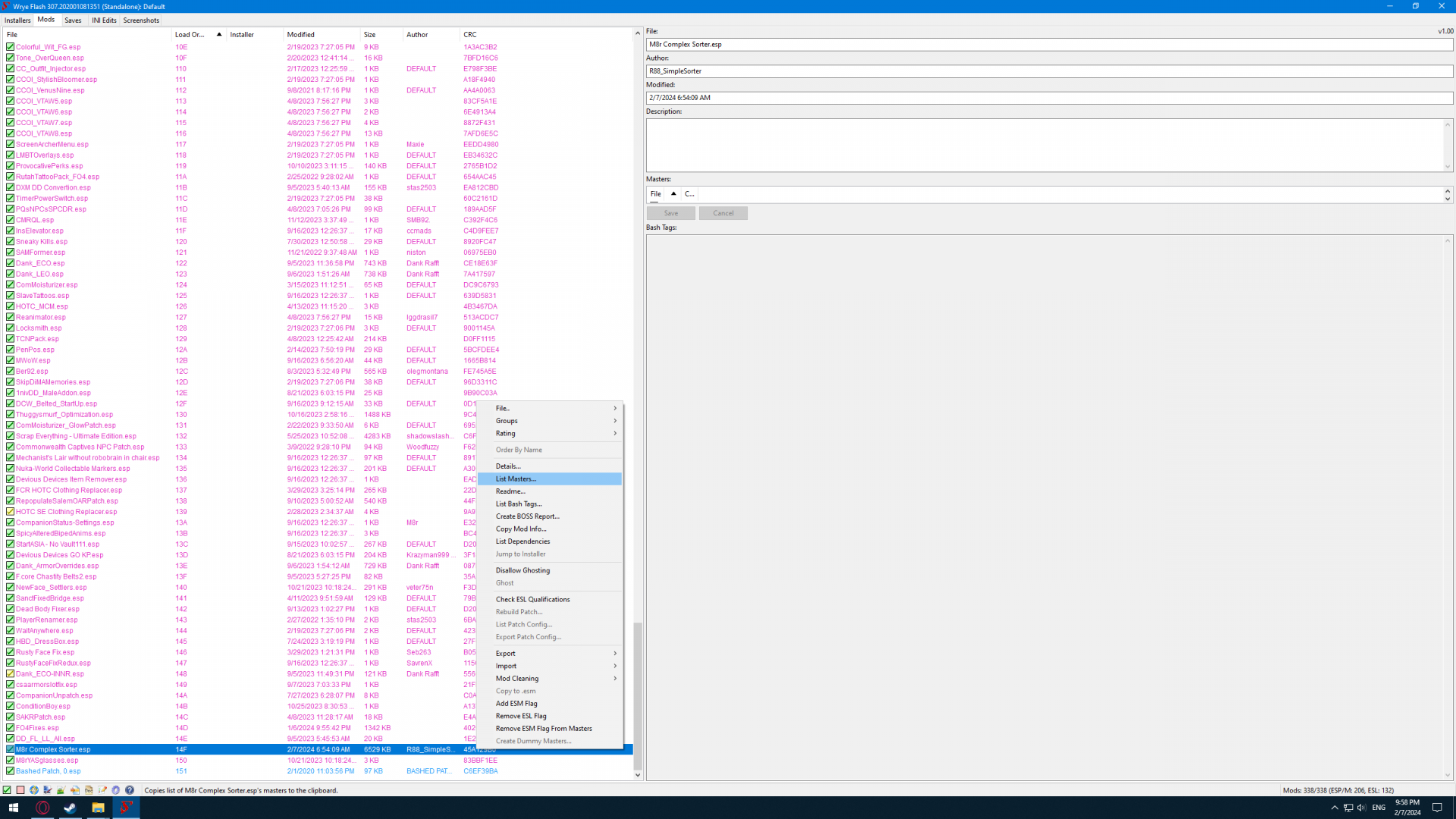Click the Vault Boy game launcher icon

(34, 789)
